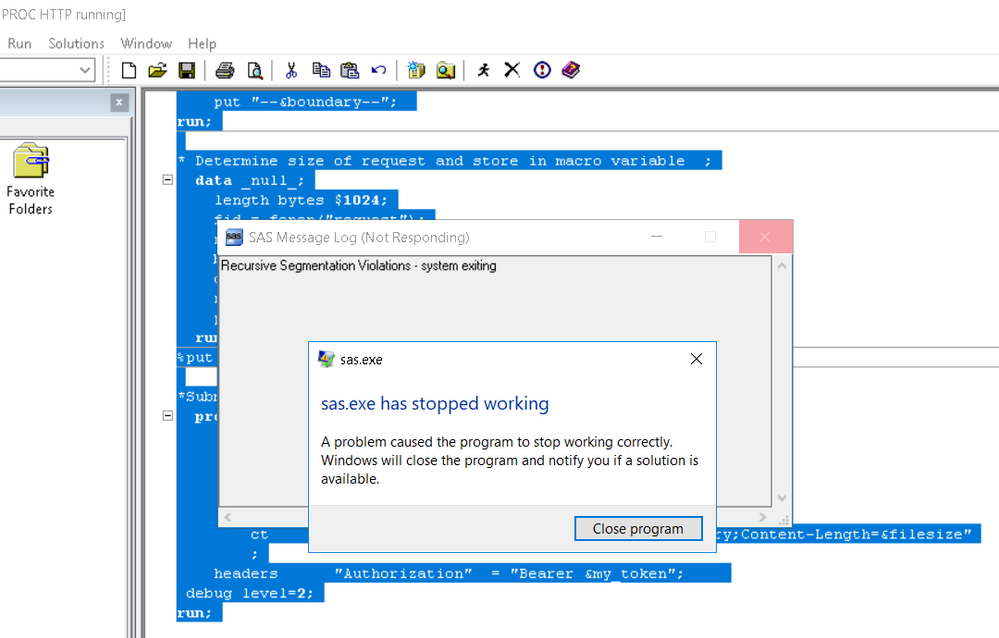
Task: Click the 'length bytes $1024;' code line
Action: click(301, 200)
